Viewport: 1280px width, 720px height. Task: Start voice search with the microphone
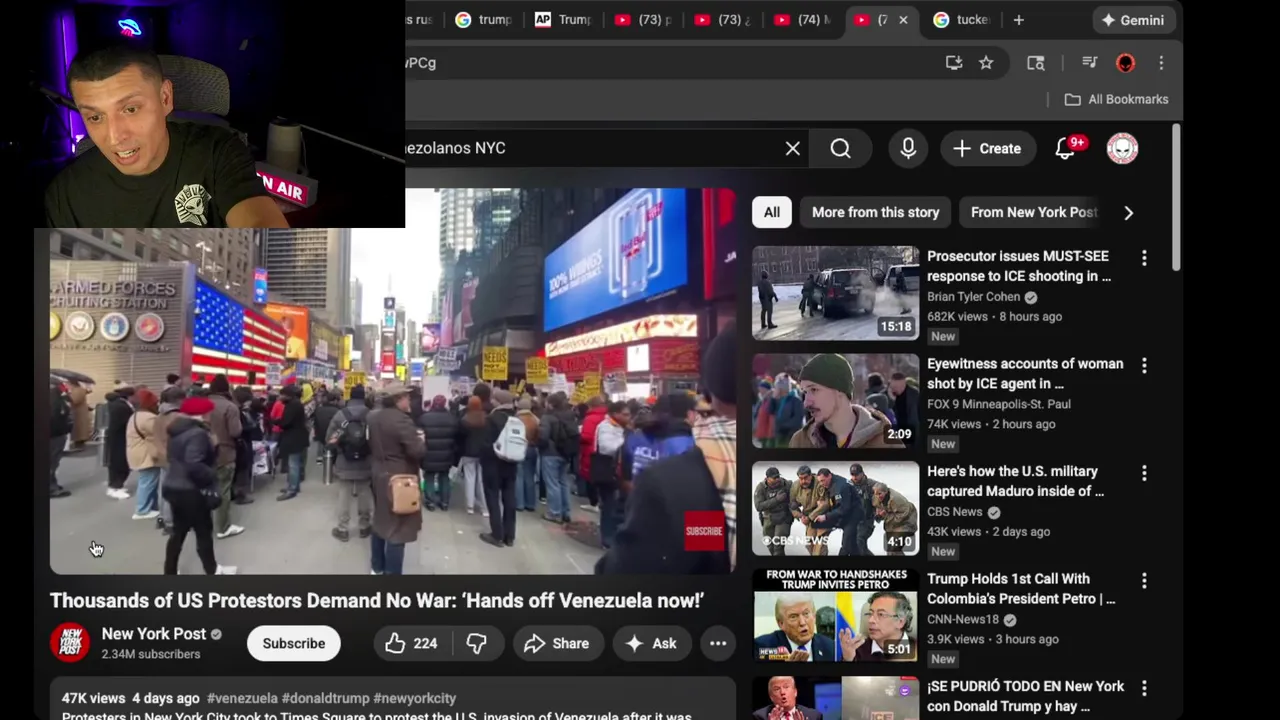pos(908,148)
